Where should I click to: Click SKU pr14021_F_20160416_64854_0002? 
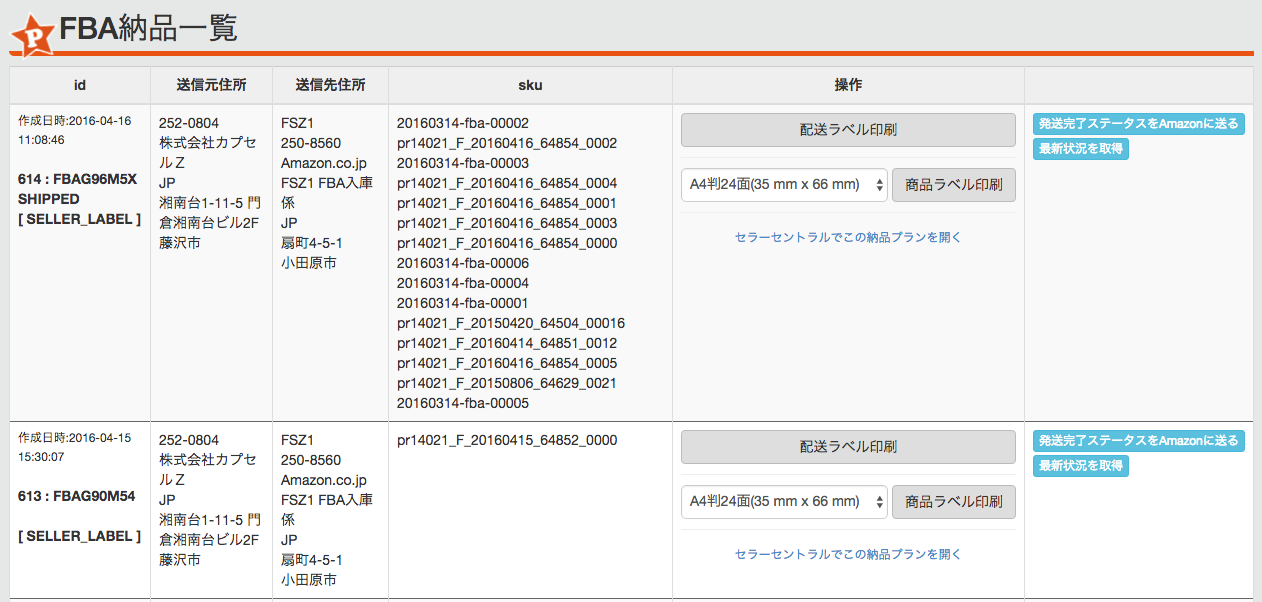tap(507, 143)
